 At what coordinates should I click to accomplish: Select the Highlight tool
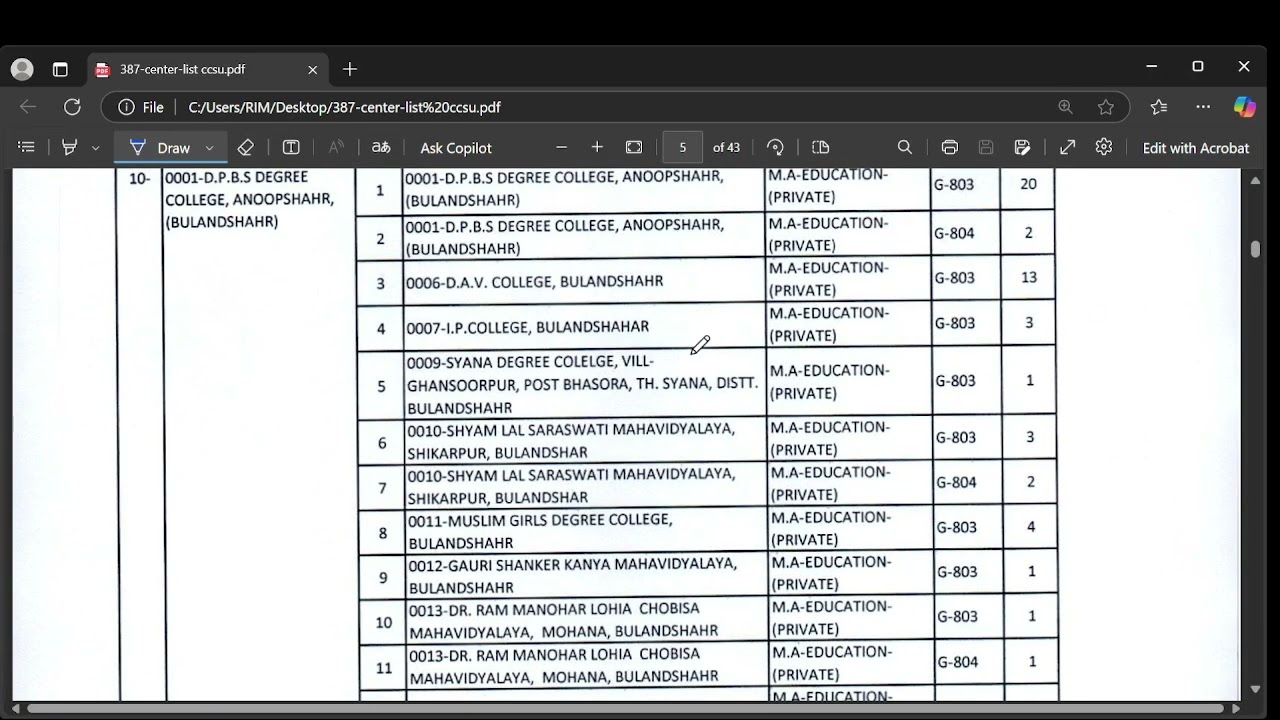point(69,147)
